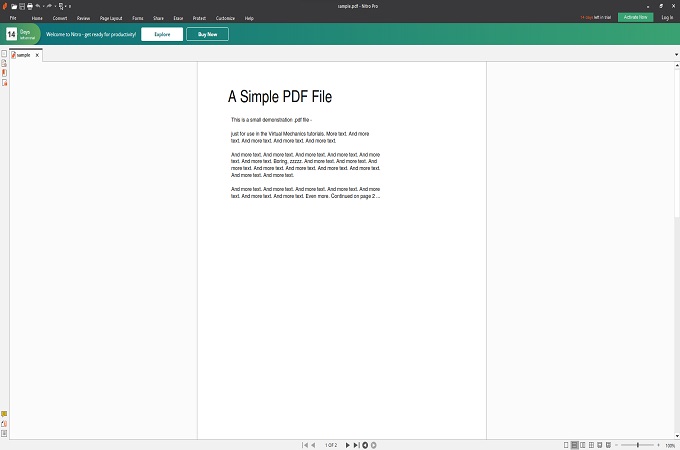Go to next page with the right arrow

347,445
